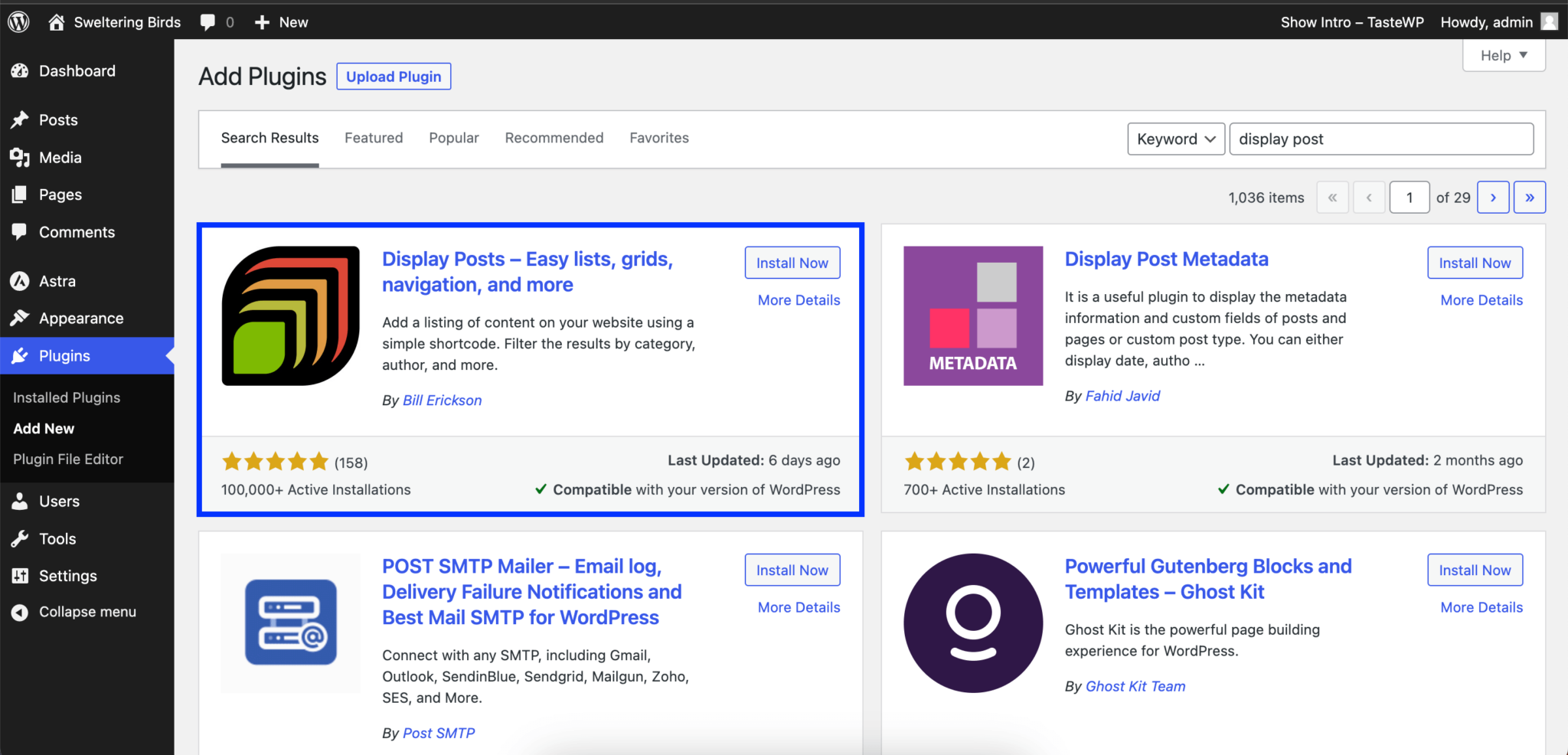
Task: Open the New content menu in the toolbar
Action: 280,21
